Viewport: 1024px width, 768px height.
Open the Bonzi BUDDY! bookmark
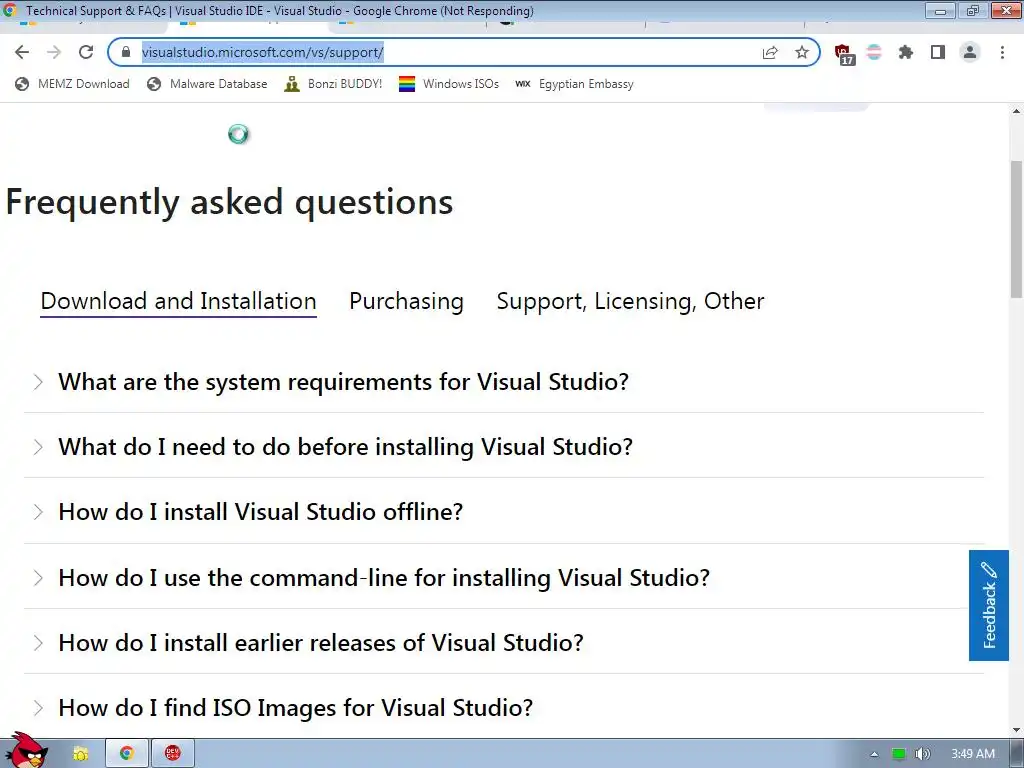click(333, 84)
